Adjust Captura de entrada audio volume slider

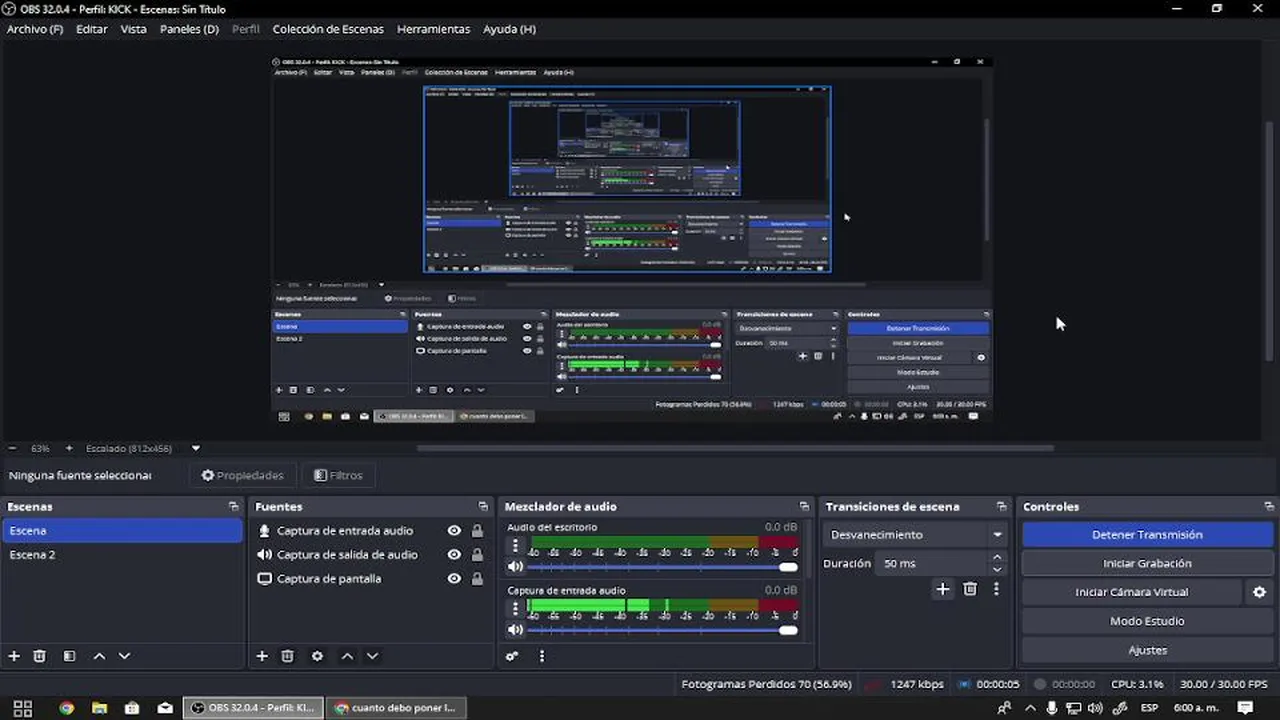(662, 630)
